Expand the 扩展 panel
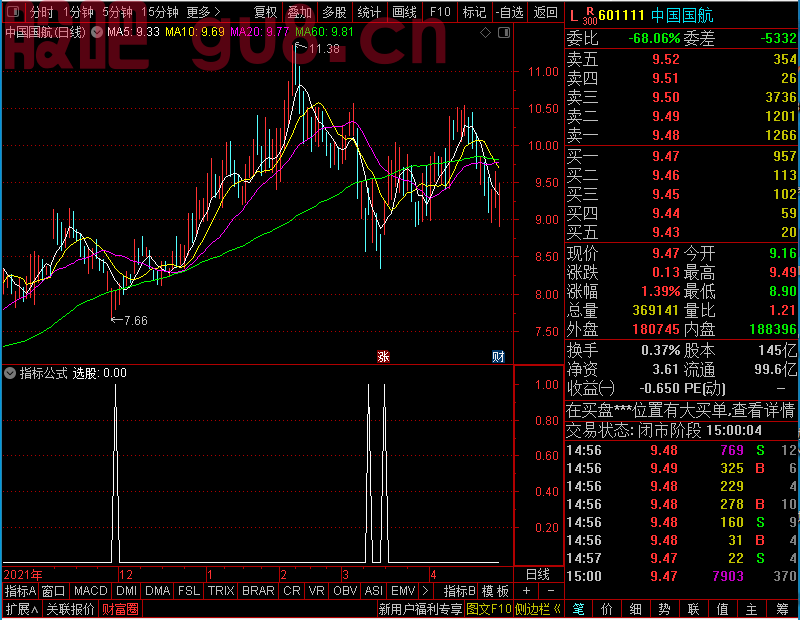The width and height of the screenshot is (800, 620). tap(21, 609)
